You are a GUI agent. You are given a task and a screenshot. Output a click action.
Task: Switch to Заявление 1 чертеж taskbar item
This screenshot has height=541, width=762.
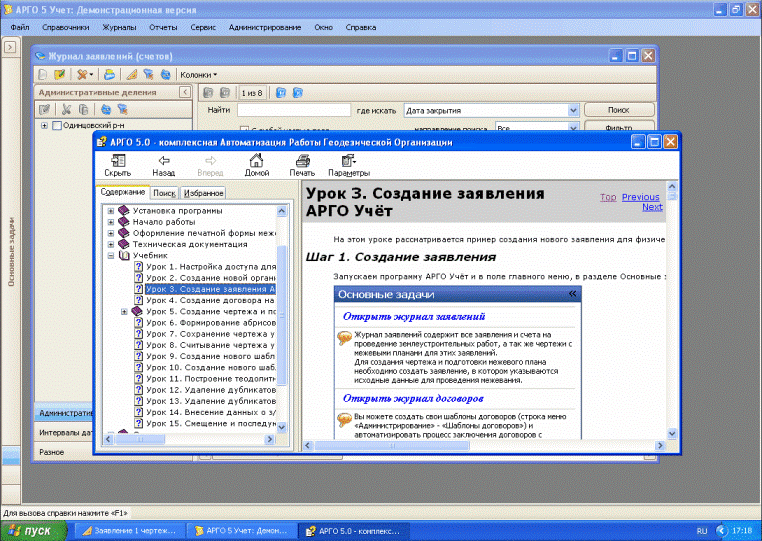[131, 531]
